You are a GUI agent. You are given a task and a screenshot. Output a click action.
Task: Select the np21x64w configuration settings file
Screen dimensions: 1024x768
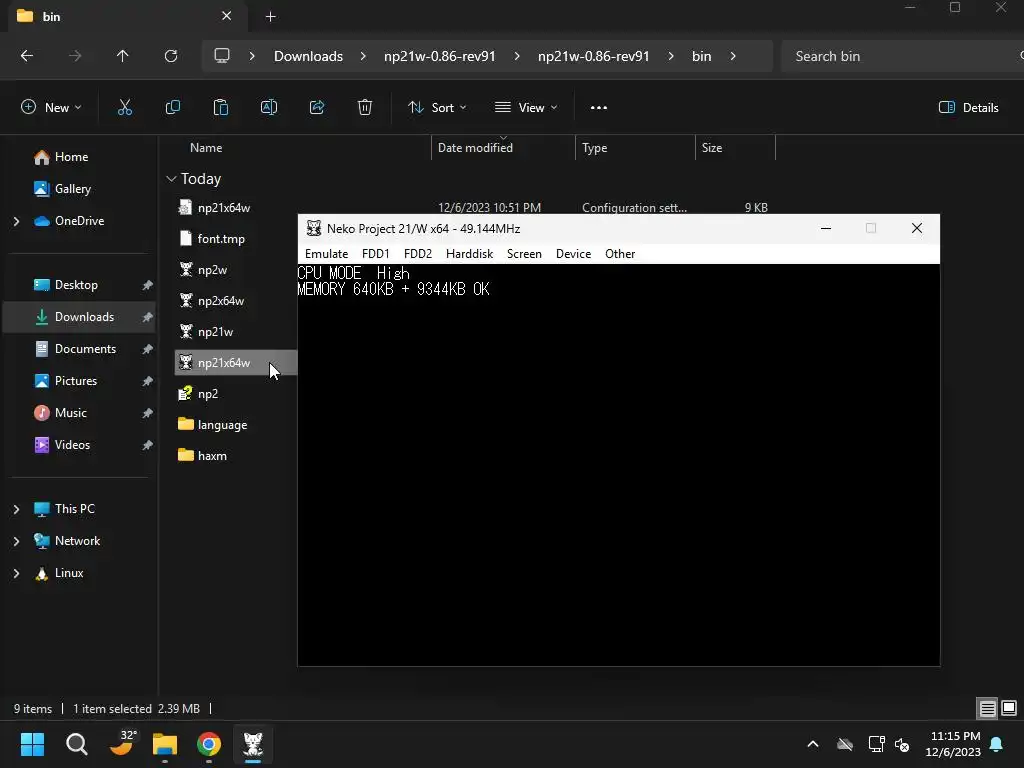click(224, 208)
